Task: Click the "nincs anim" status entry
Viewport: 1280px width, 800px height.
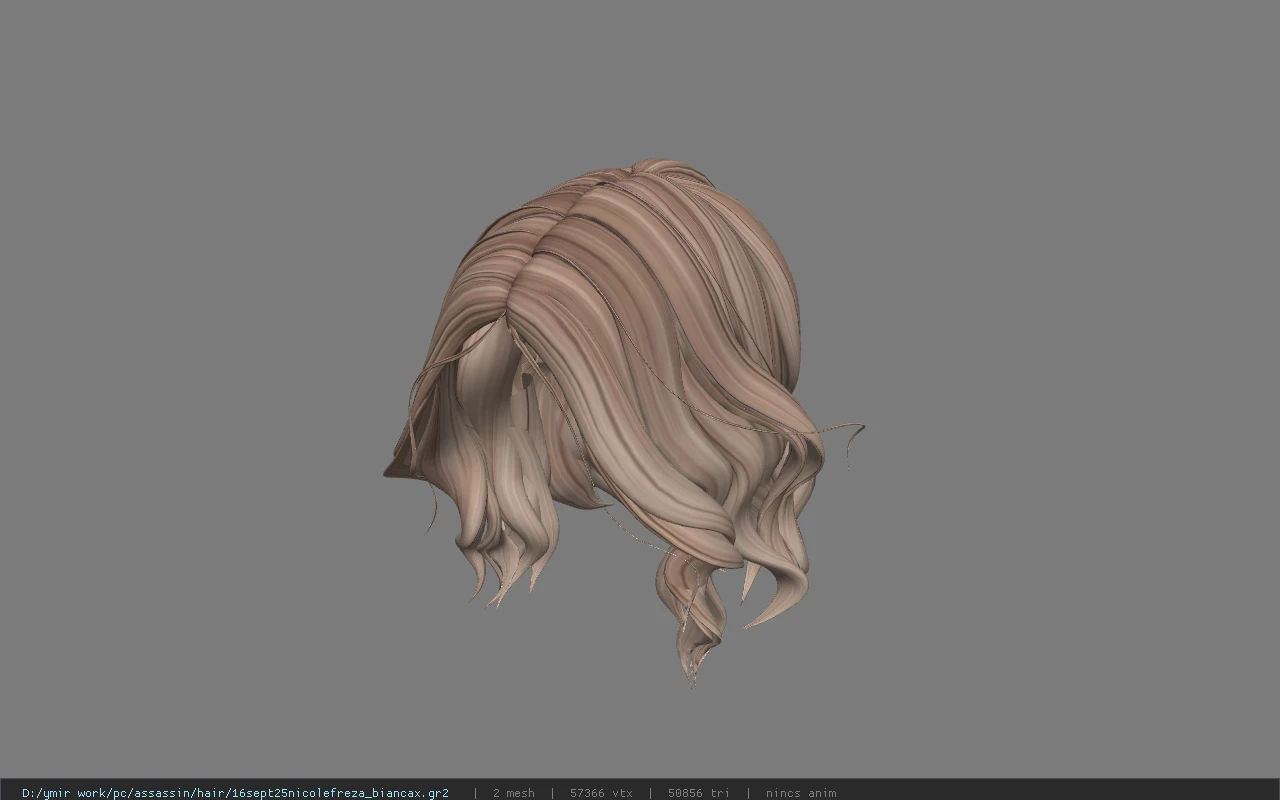Action: coord(801,793)
